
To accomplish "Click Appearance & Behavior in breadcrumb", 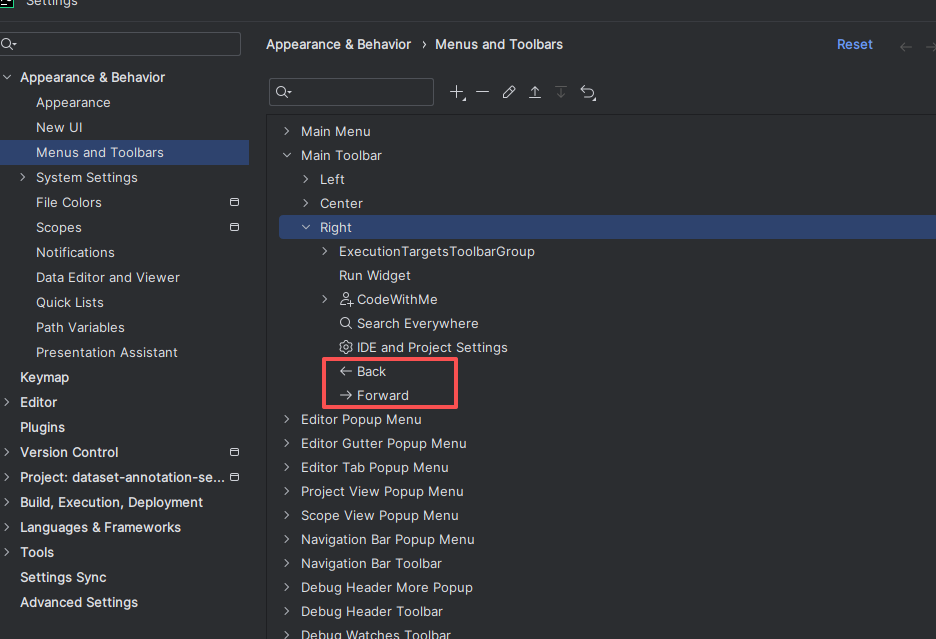I will (x=338, y=45).
